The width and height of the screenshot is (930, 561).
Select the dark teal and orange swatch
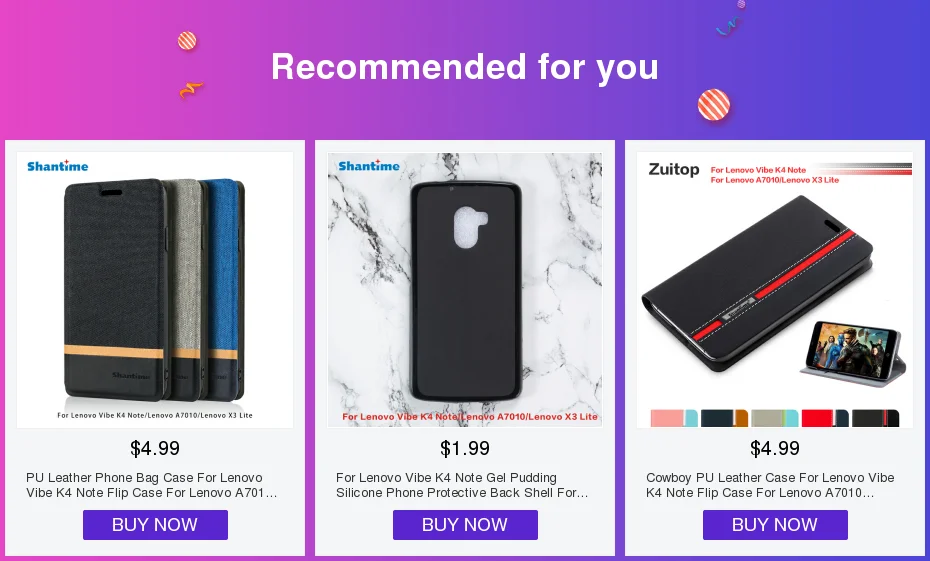coord(724,418)
